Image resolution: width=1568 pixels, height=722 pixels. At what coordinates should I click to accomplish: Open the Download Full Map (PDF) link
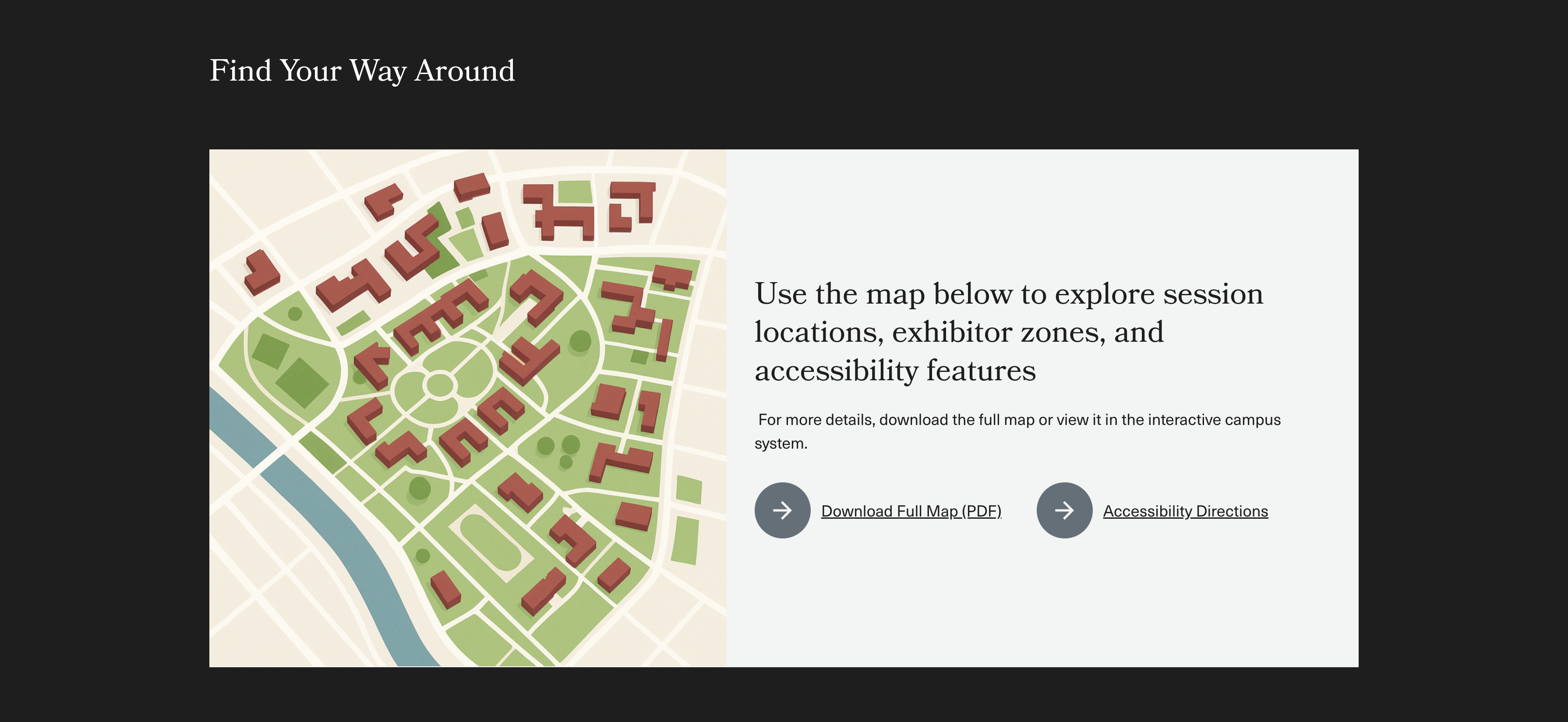(911, 511)
